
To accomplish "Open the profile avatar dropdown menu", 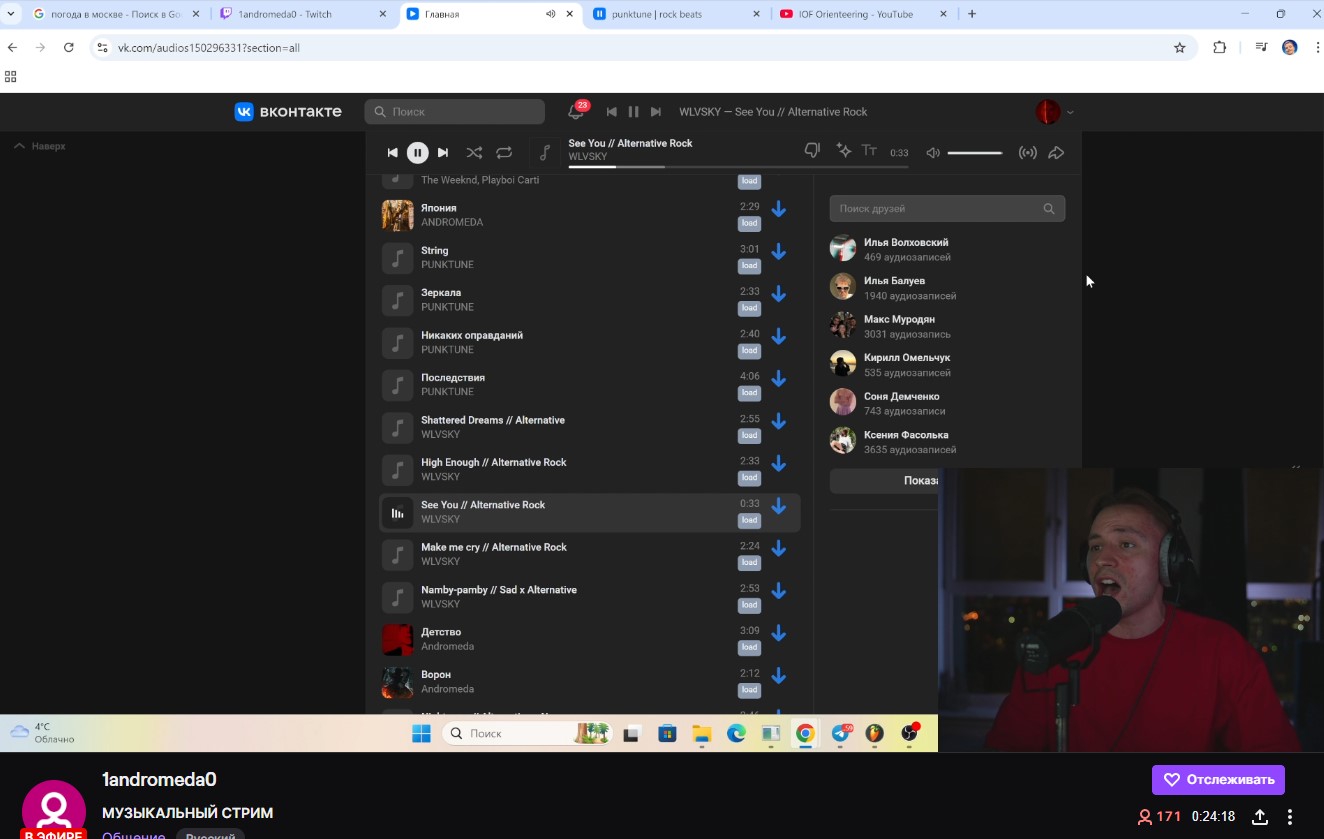I will 1055,112.
